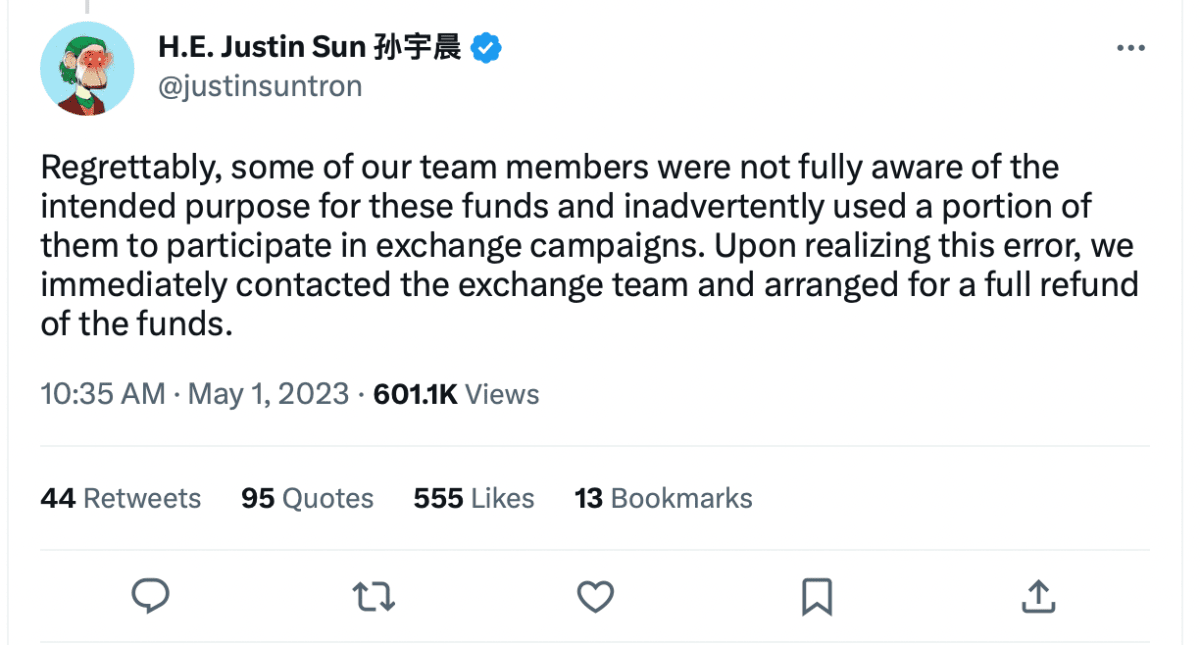Open the ape avatar profile picture
The width and height of the screenshot is (1200, 645).
[x=87, y=68]
